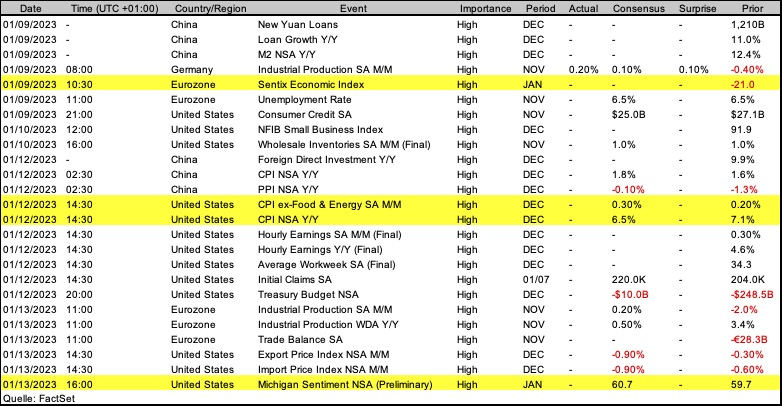Click the Importance column header
Image resolution: width=782 pixels, height=406 pixels.
485,8
